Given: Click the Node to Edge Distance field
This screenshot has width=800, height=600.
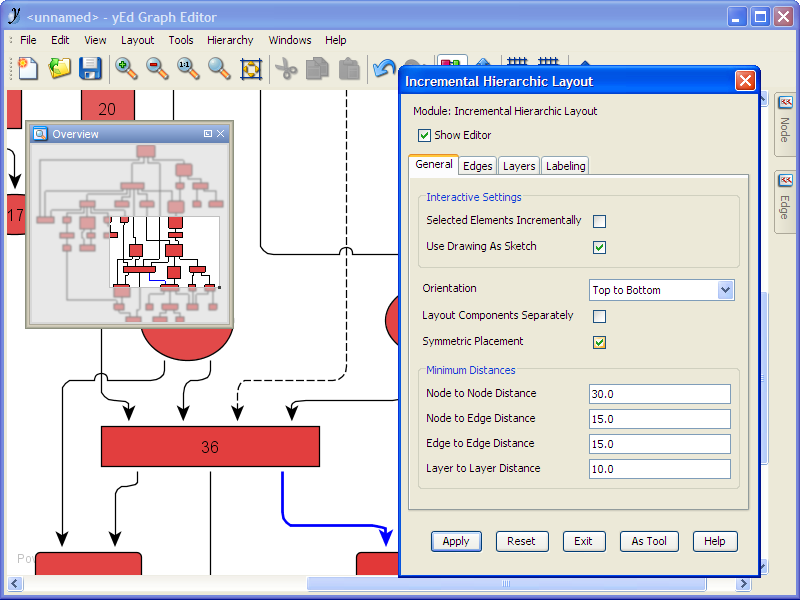Looking at the screenshot, I should 660,419.
